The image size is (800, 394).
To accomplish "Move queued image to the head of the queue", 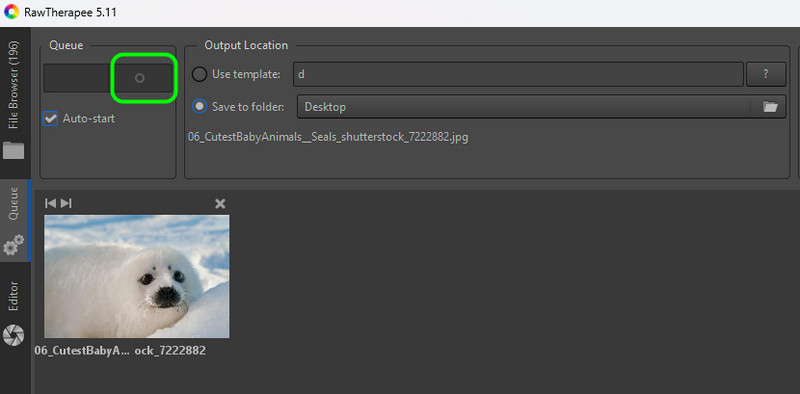I will [x=50, y=203].
